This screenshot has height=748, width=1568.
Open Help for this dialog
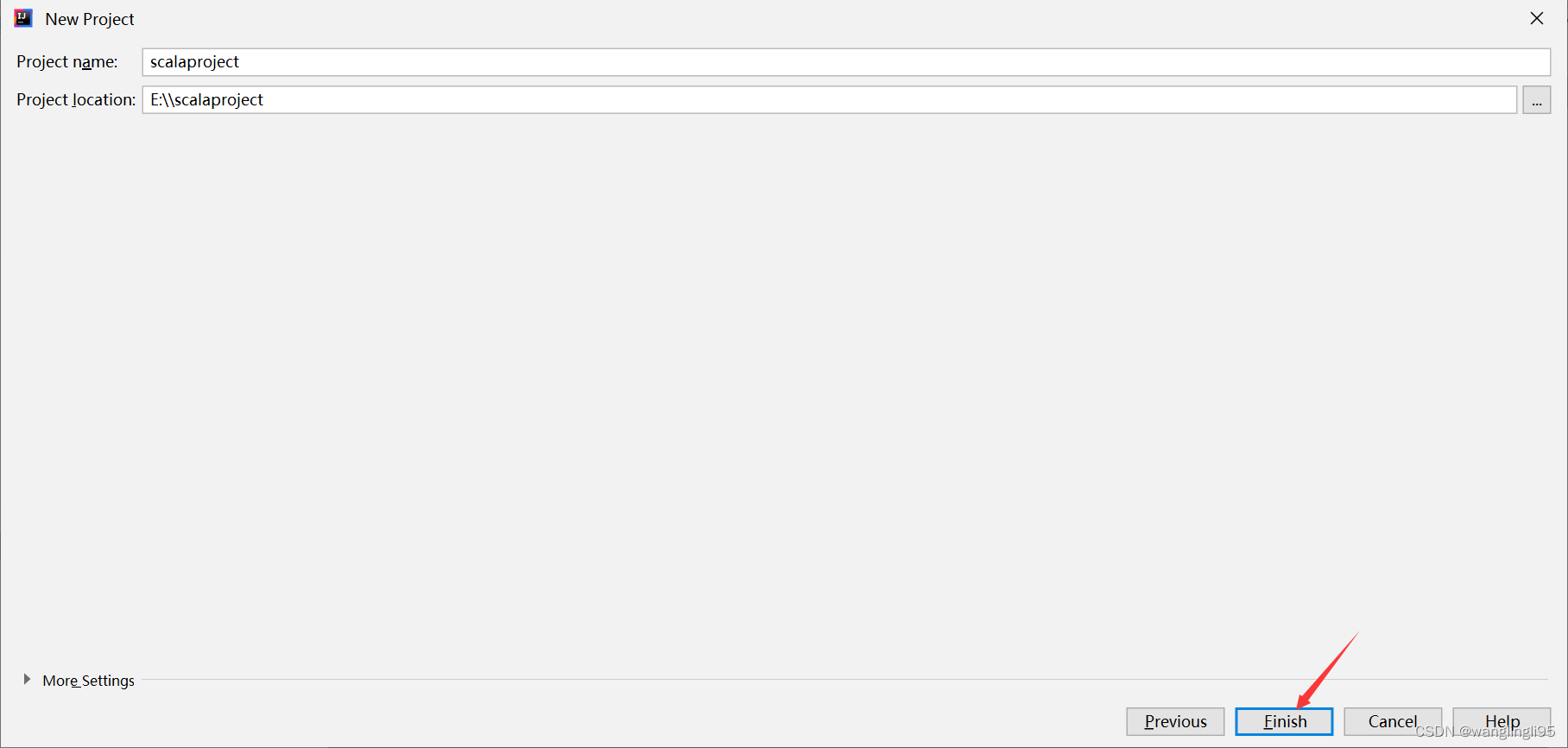[x=1502, y=721]
